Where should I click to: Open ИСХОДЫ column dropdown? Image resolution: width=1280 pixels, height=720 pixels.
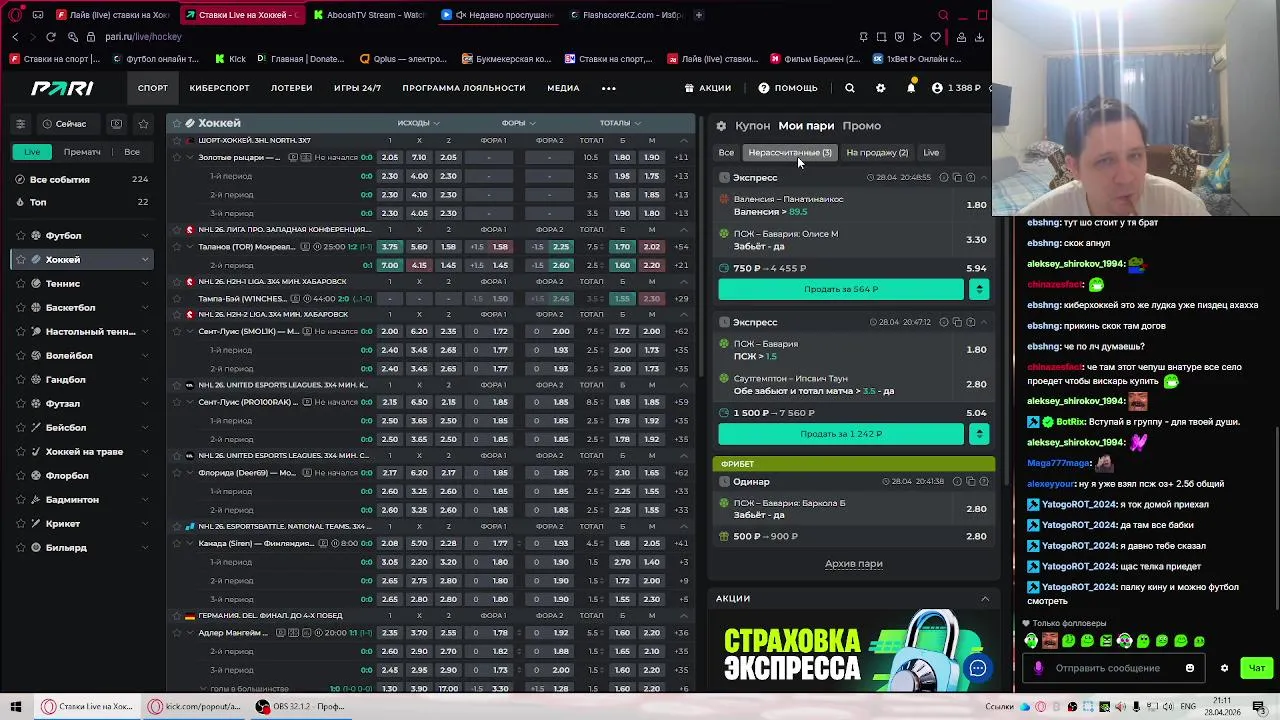(419, 123)
